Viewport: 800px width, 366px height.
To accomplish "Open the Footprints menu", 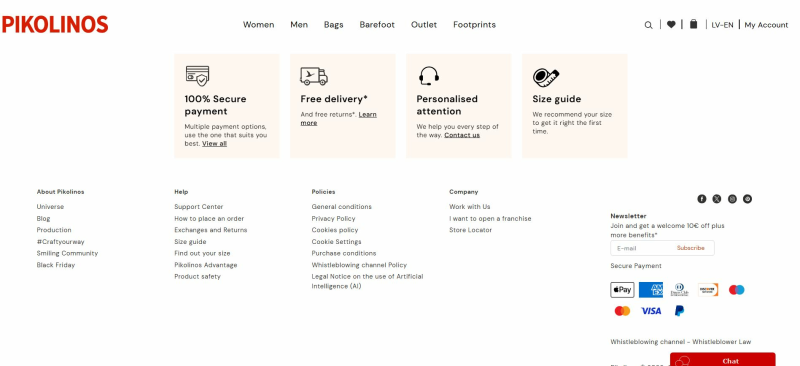I will (474, 25).
